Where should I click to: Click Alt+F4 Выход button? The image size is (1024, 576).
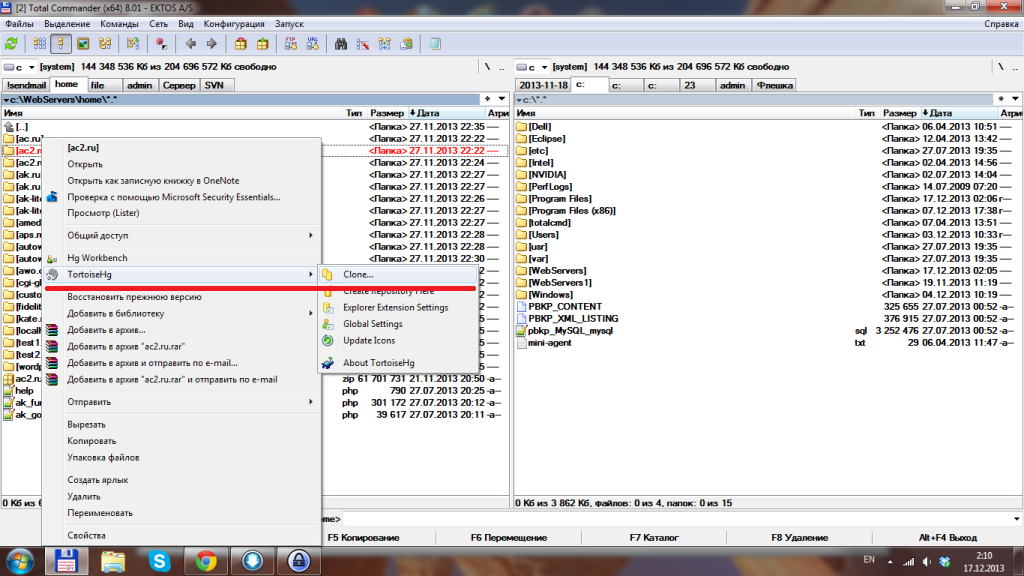pyautogui.click(x=948, y=537)
